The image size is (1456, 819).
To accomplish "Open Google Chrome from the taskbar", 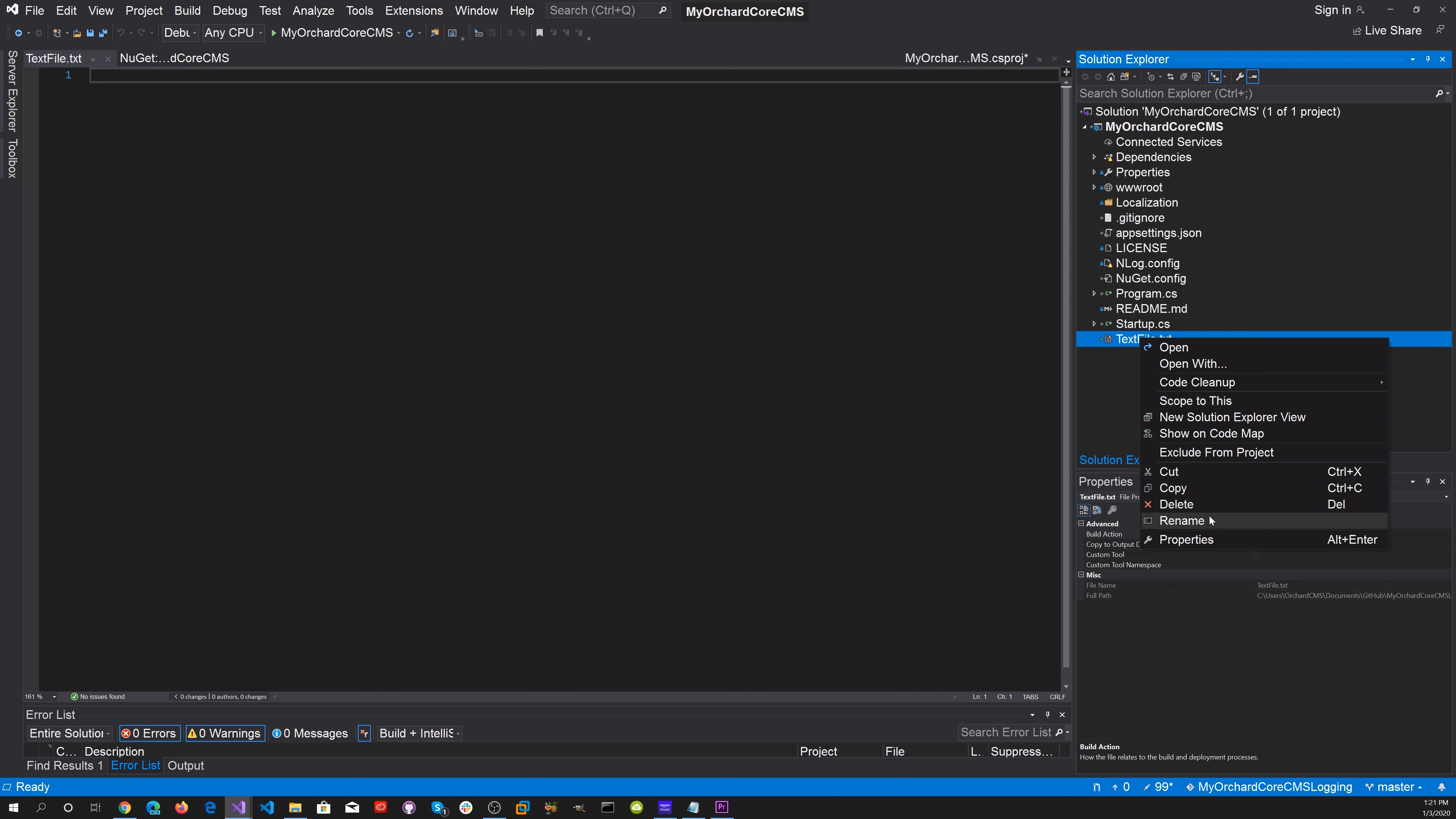I will tap(124, 807).
